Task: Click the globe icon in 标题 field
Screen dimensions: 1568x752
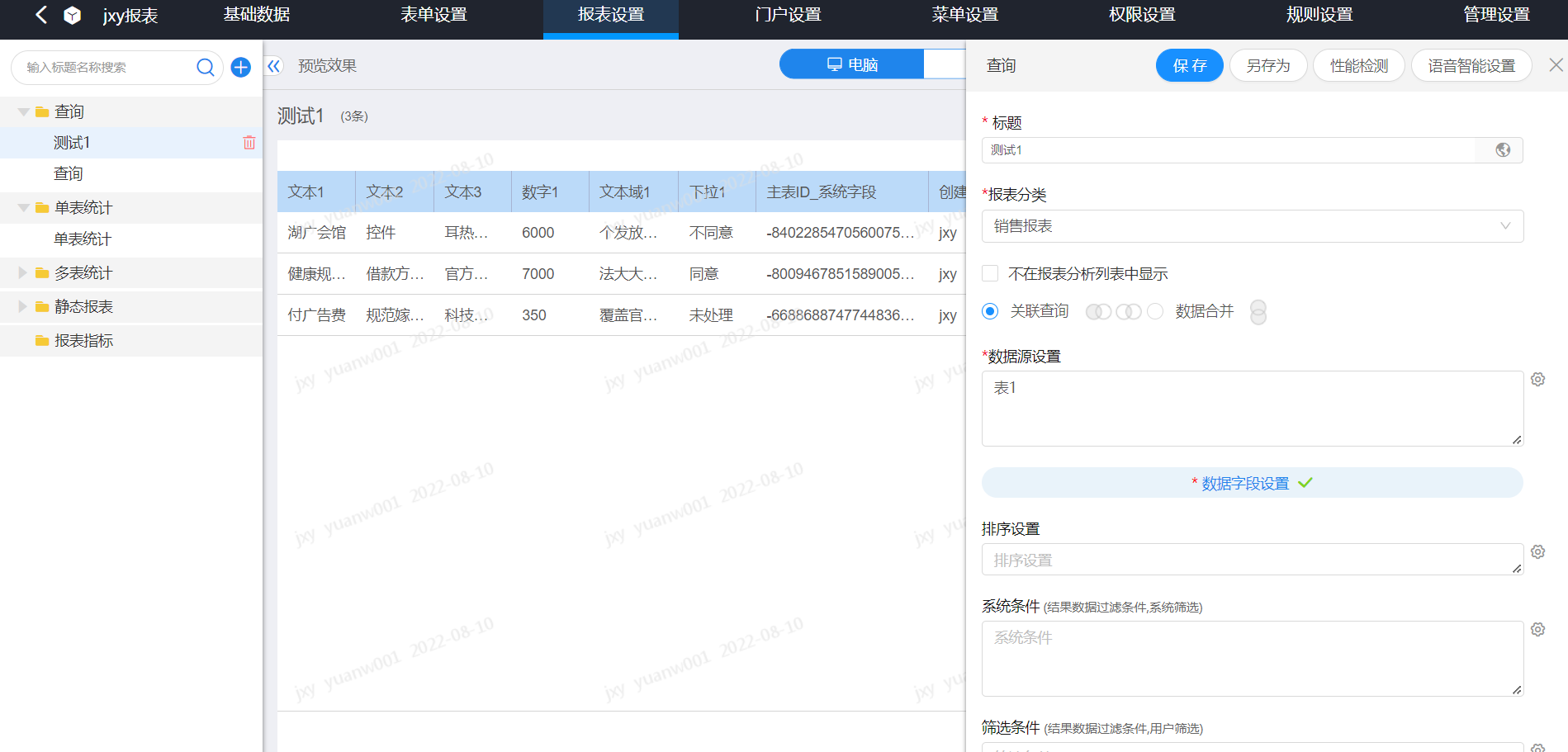Action: click(1503, 150)
